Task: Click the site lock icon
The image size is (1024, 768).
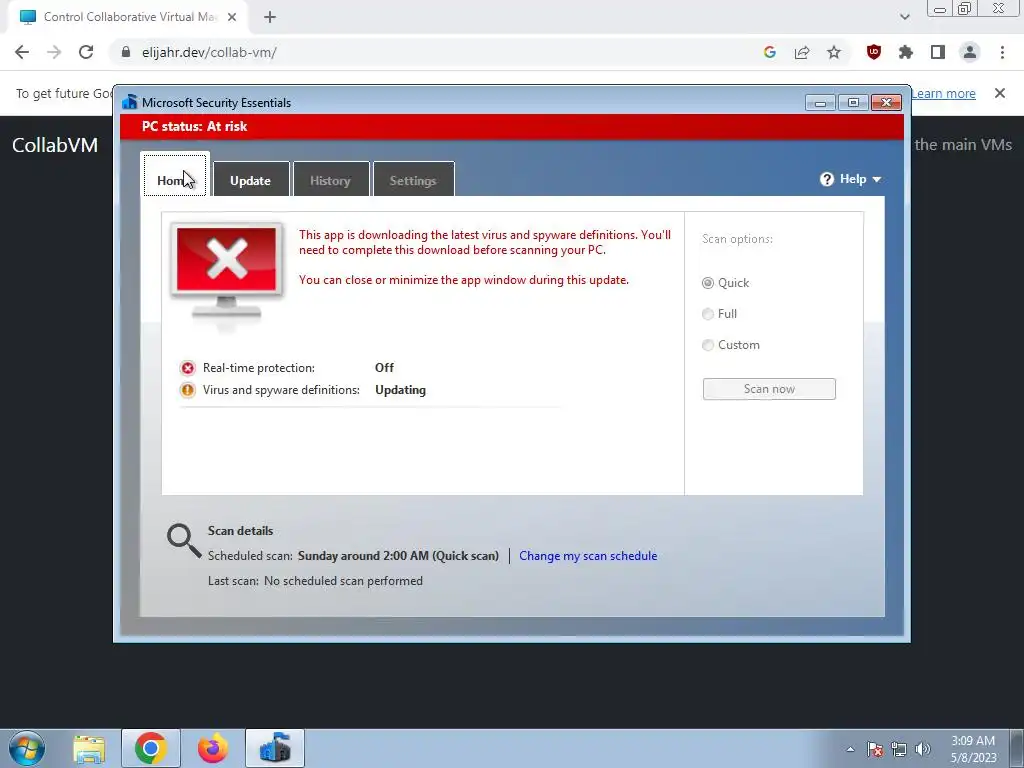Action: coord(126,52)
